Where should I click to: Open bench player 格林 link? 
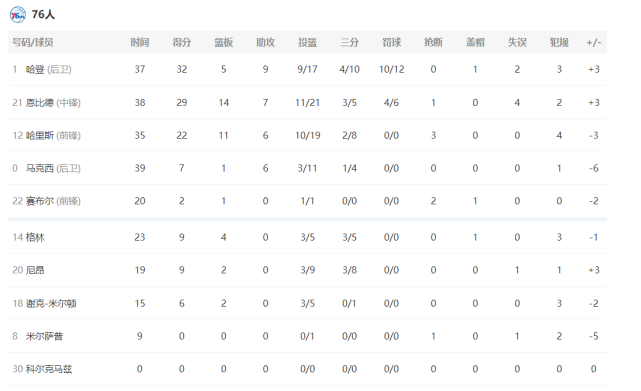click(35, 237)
